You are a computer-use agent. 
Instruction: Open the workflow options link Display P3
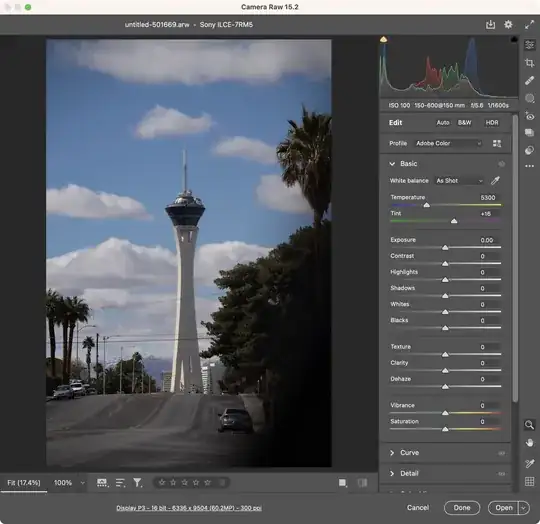pyautogui.click(x=189, y=508)
